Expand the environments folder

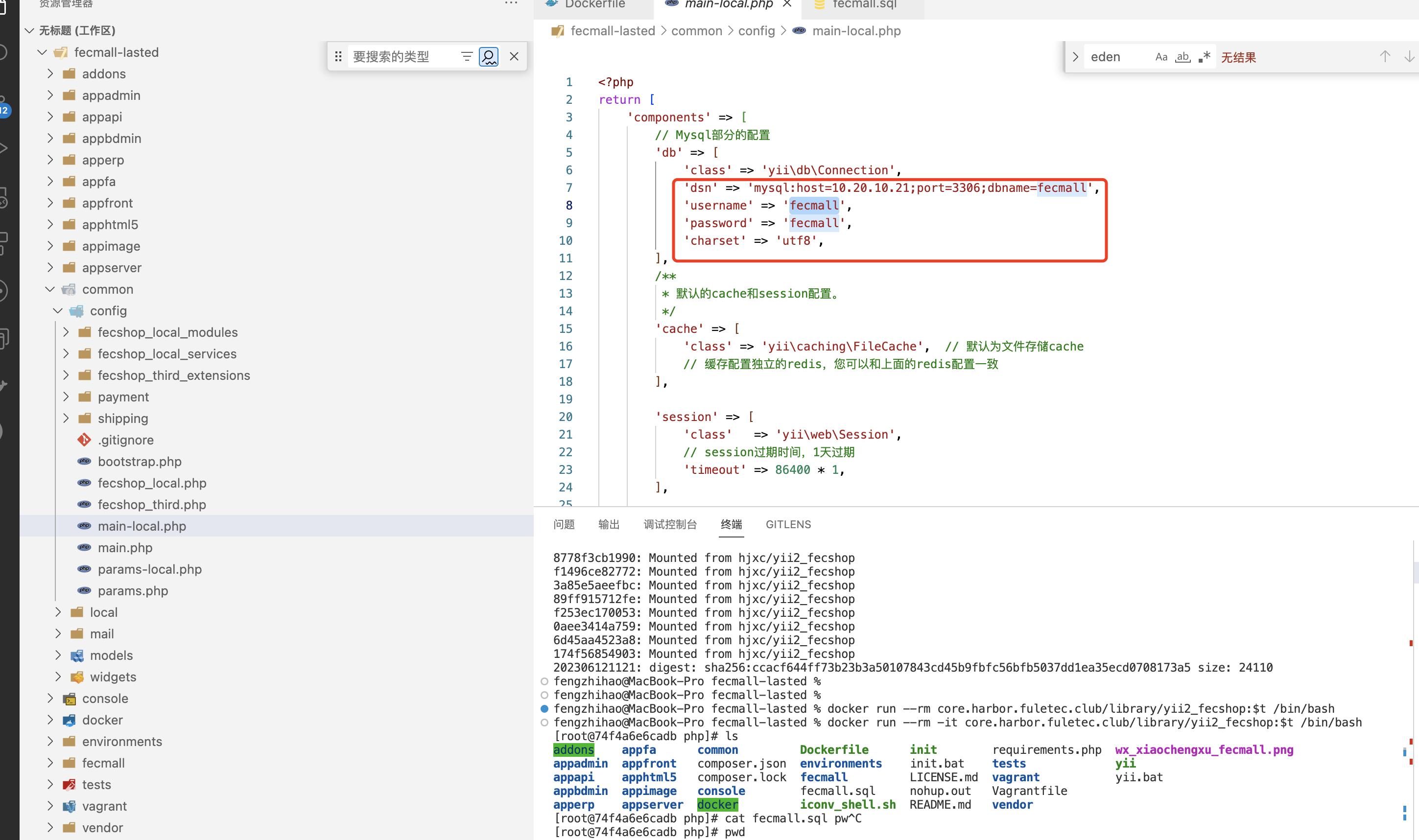click(50, 742)
